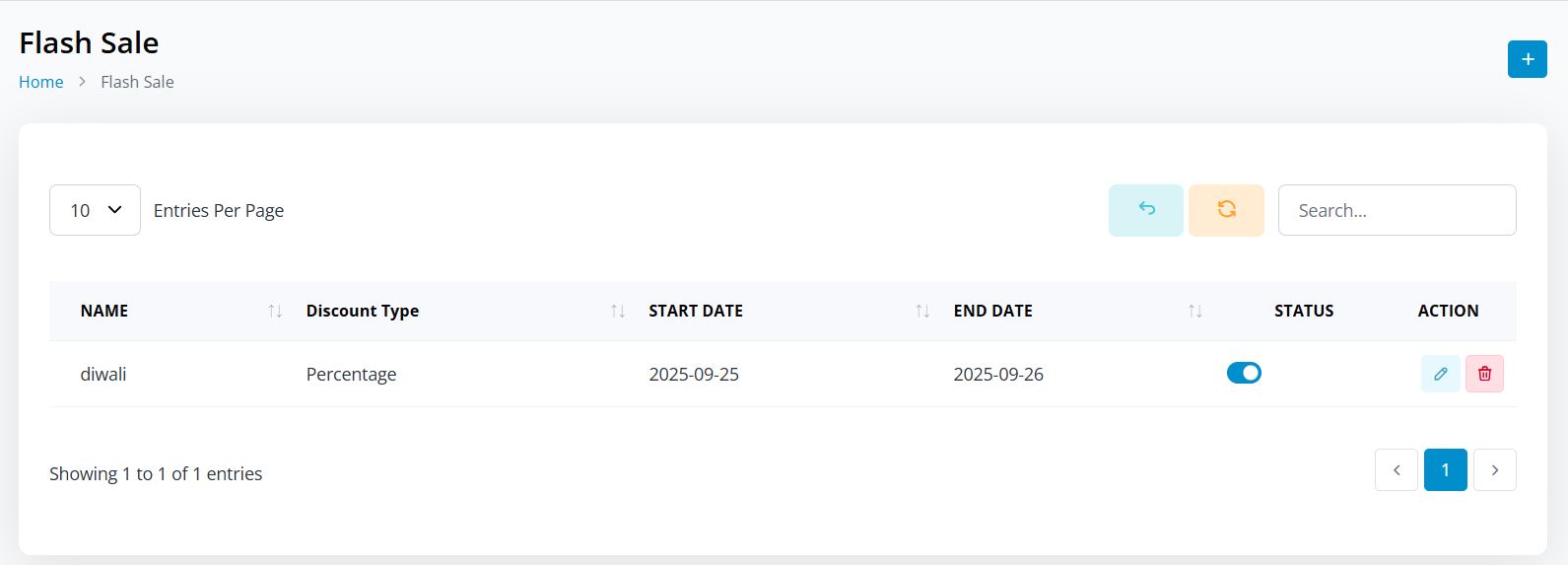Click the diwali row name cell

point(103,375)
